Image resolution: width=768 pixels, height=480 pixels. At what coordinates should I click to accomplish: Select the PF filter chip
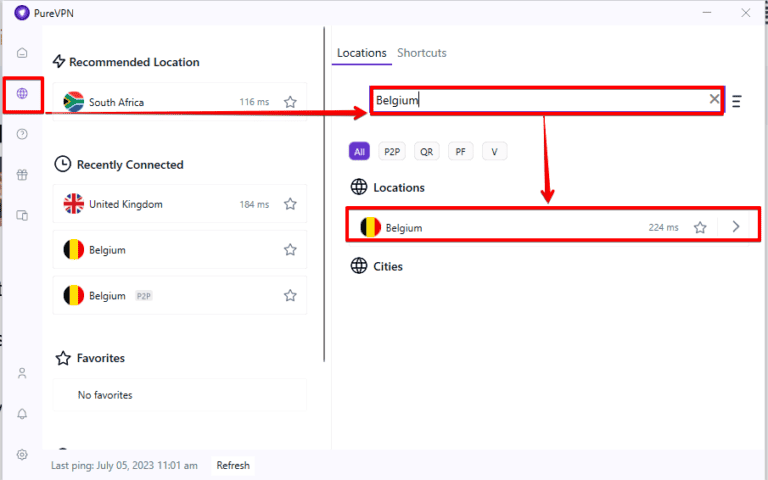click(x=460, y=151)
